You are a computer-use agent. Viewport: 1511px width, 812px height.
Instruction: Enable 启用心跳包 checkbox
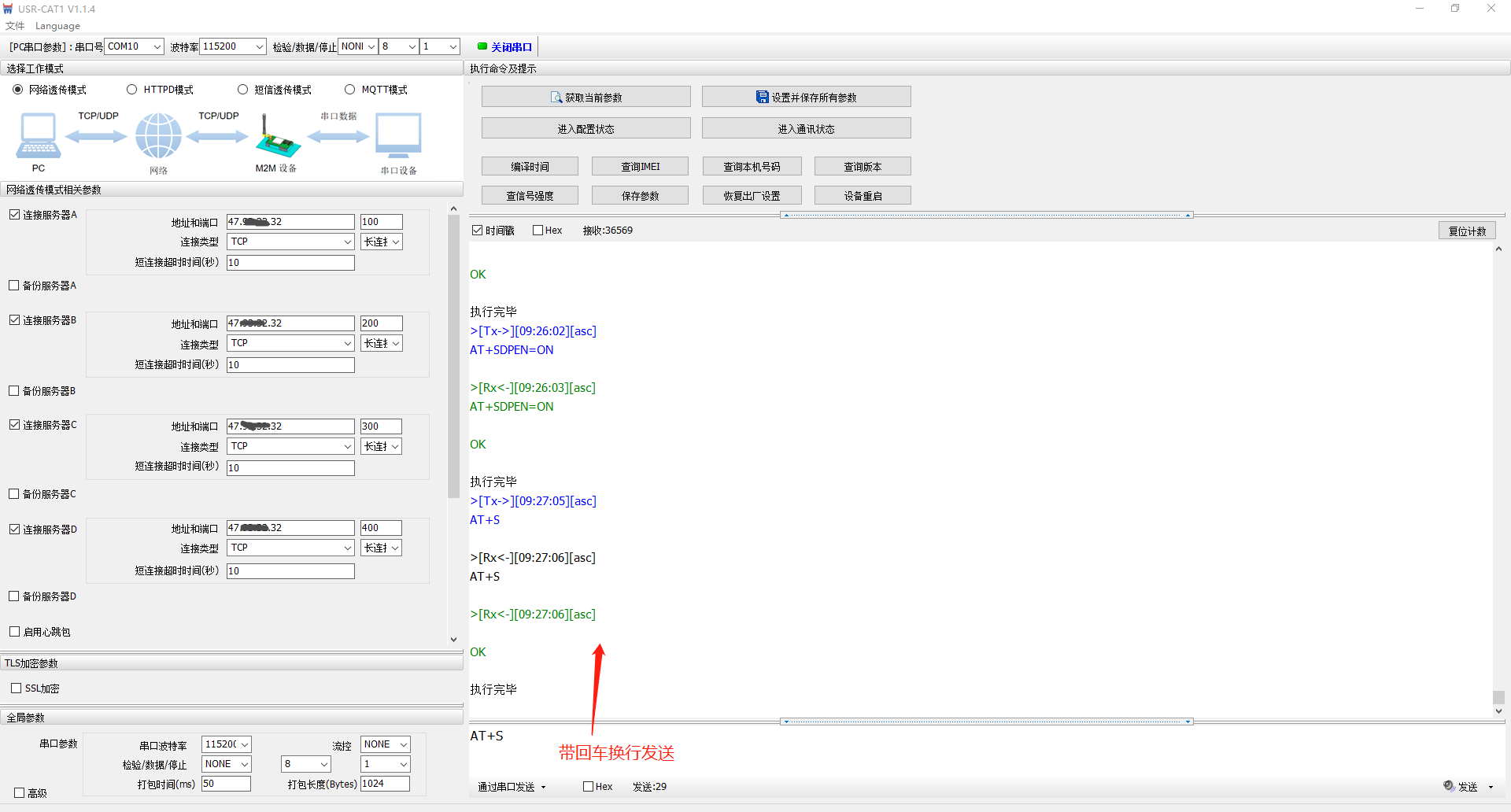[x=15, y=632]
